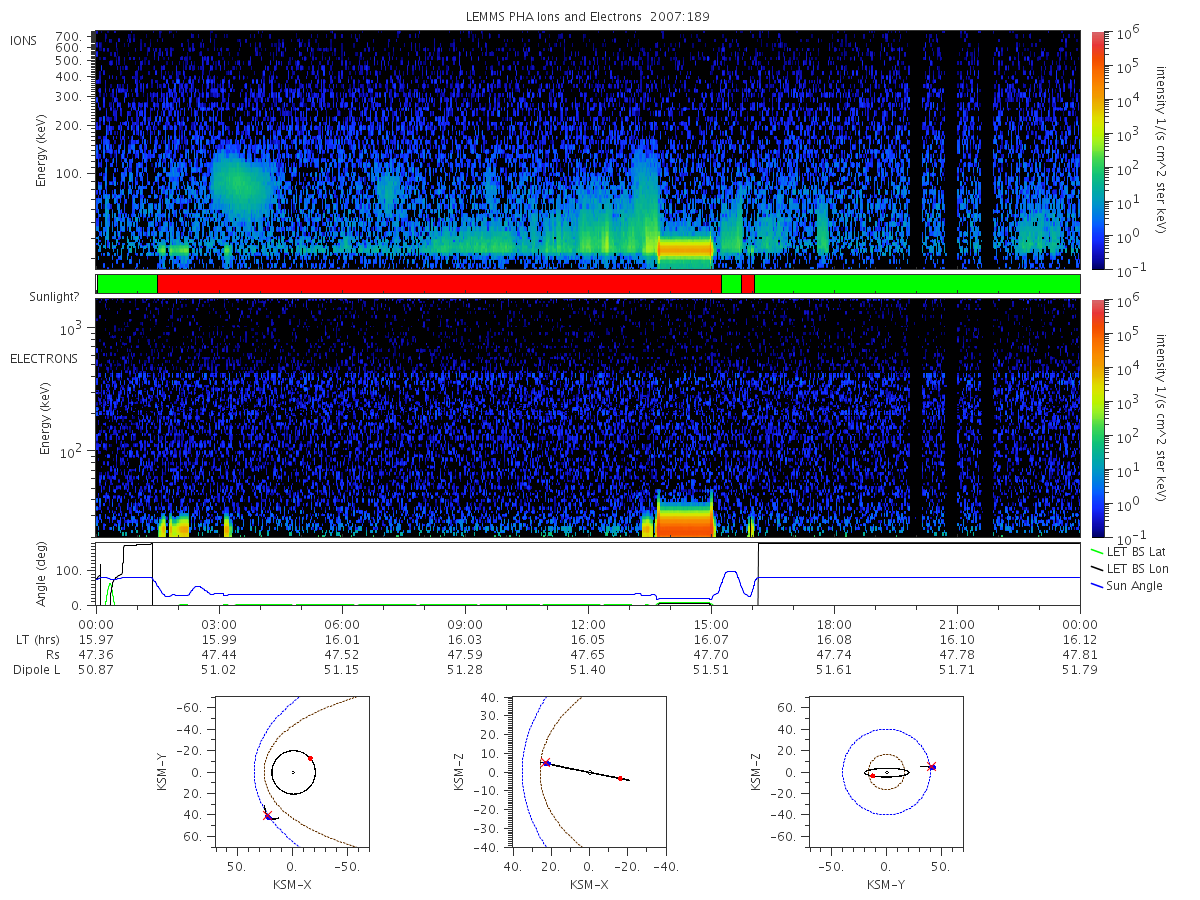Click the Rs value "47.59"
Screen dimensions: 1200x900
pyautogui.click(x=465, y=655)
